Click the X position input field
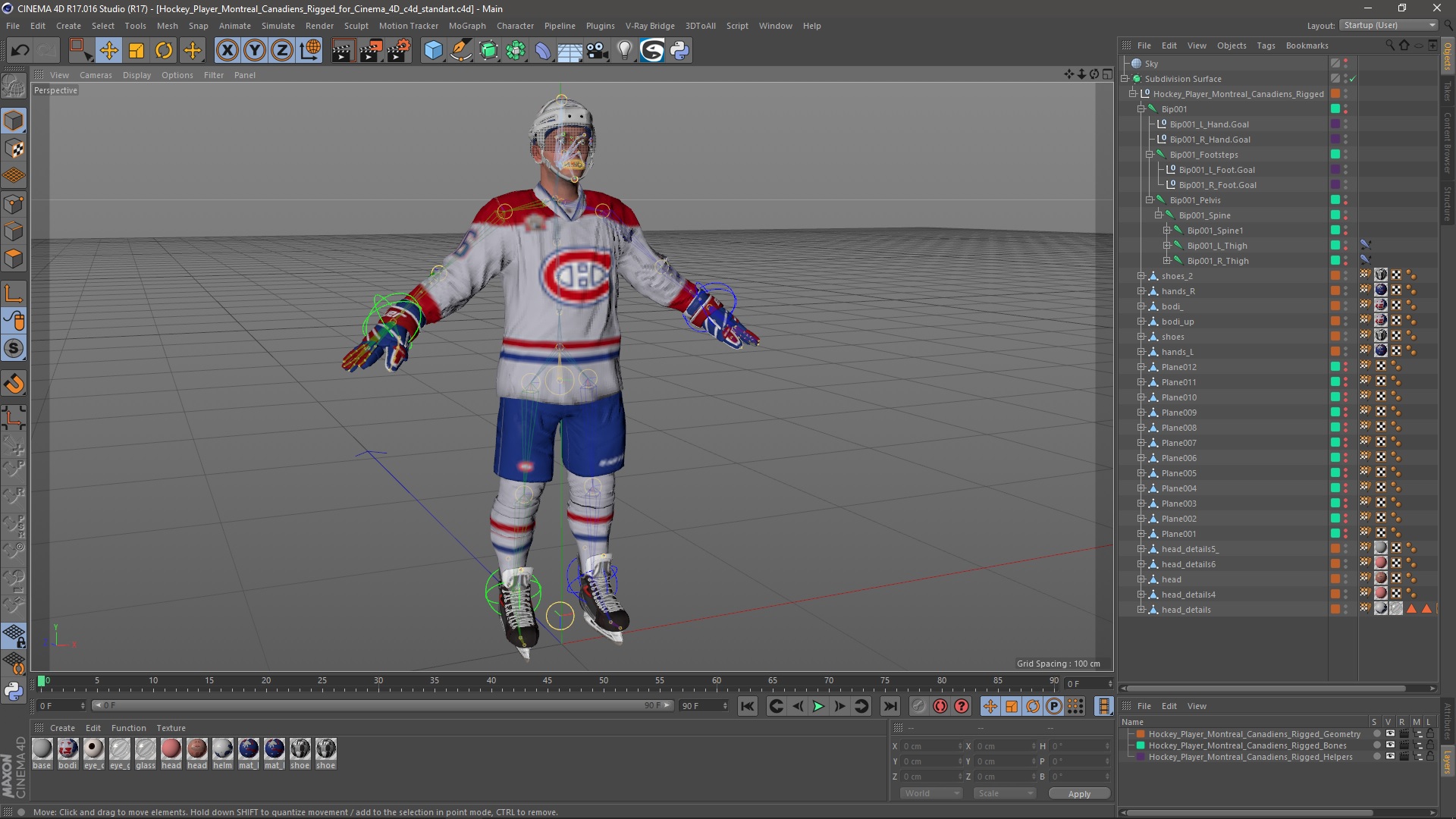This screenshot has height=819, width=1456. point(931,746)
